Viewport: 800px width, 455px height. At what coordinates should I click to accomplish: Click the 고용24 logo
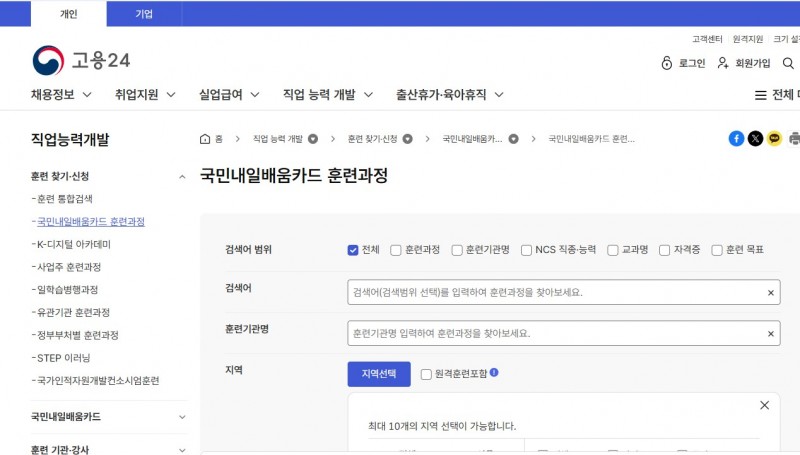click(80, 61)
